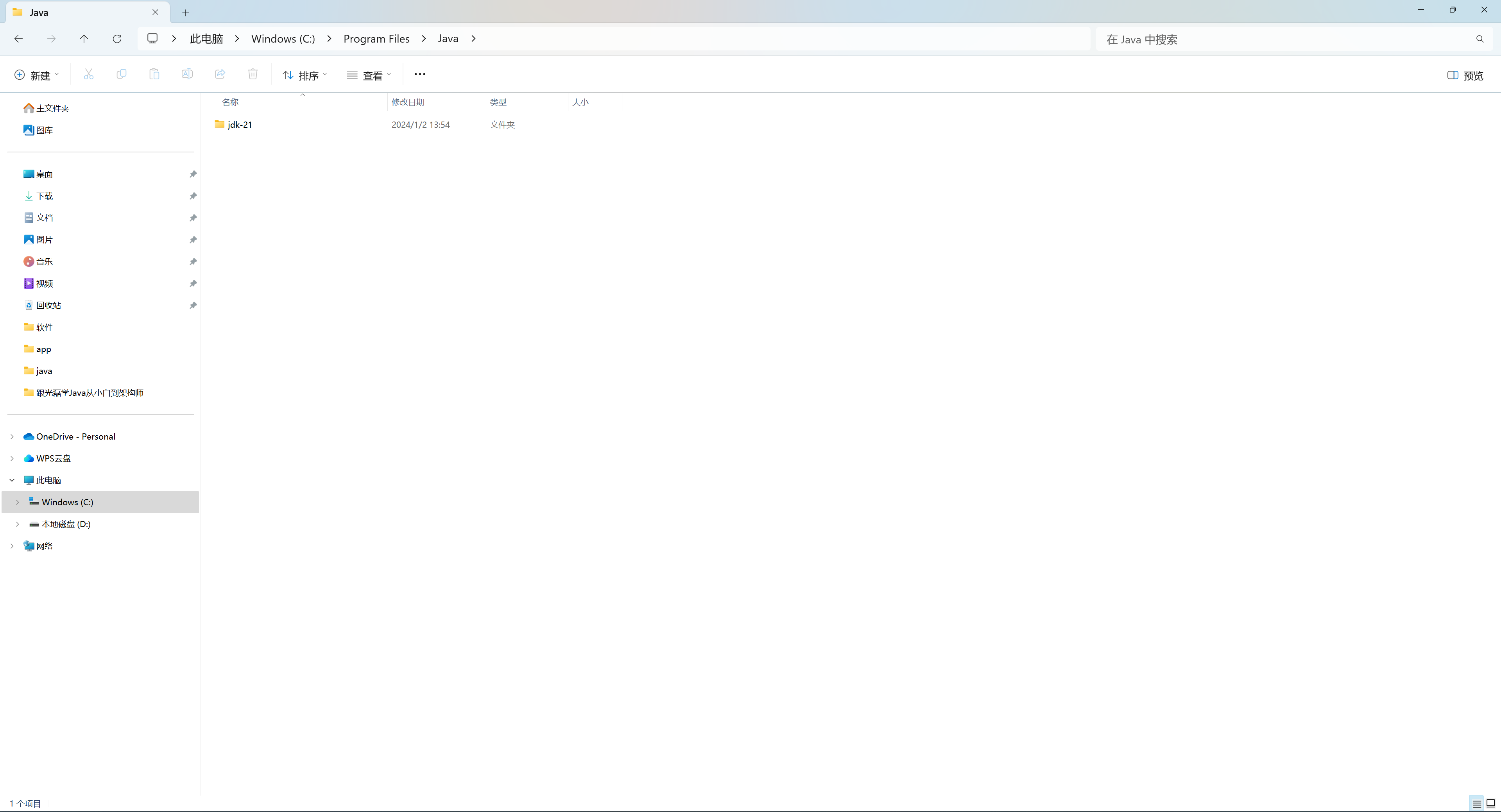Click the computer icon in address bar

coord(153,38)
